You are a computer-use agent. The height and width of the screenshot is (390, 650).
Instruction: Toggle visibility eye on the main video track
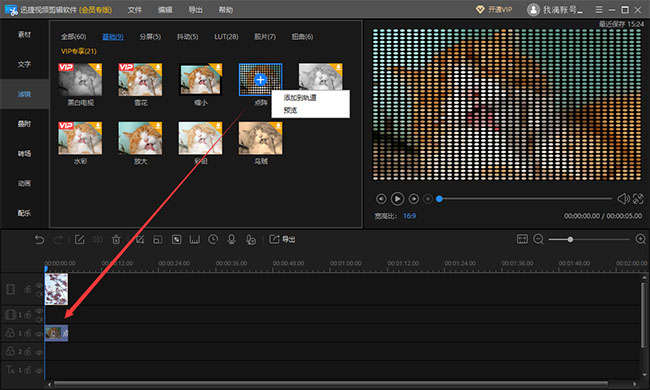(x=39, y=285)
